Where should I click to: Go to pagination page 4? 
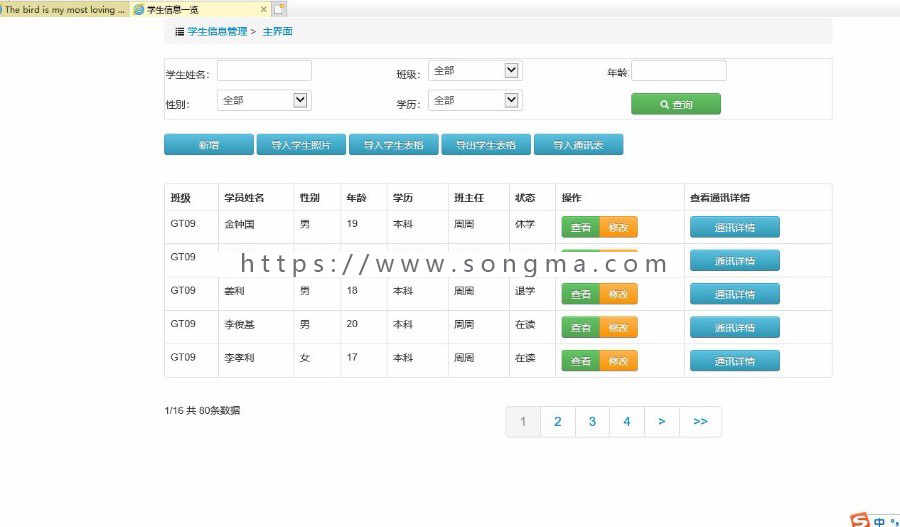coord(627,421)
